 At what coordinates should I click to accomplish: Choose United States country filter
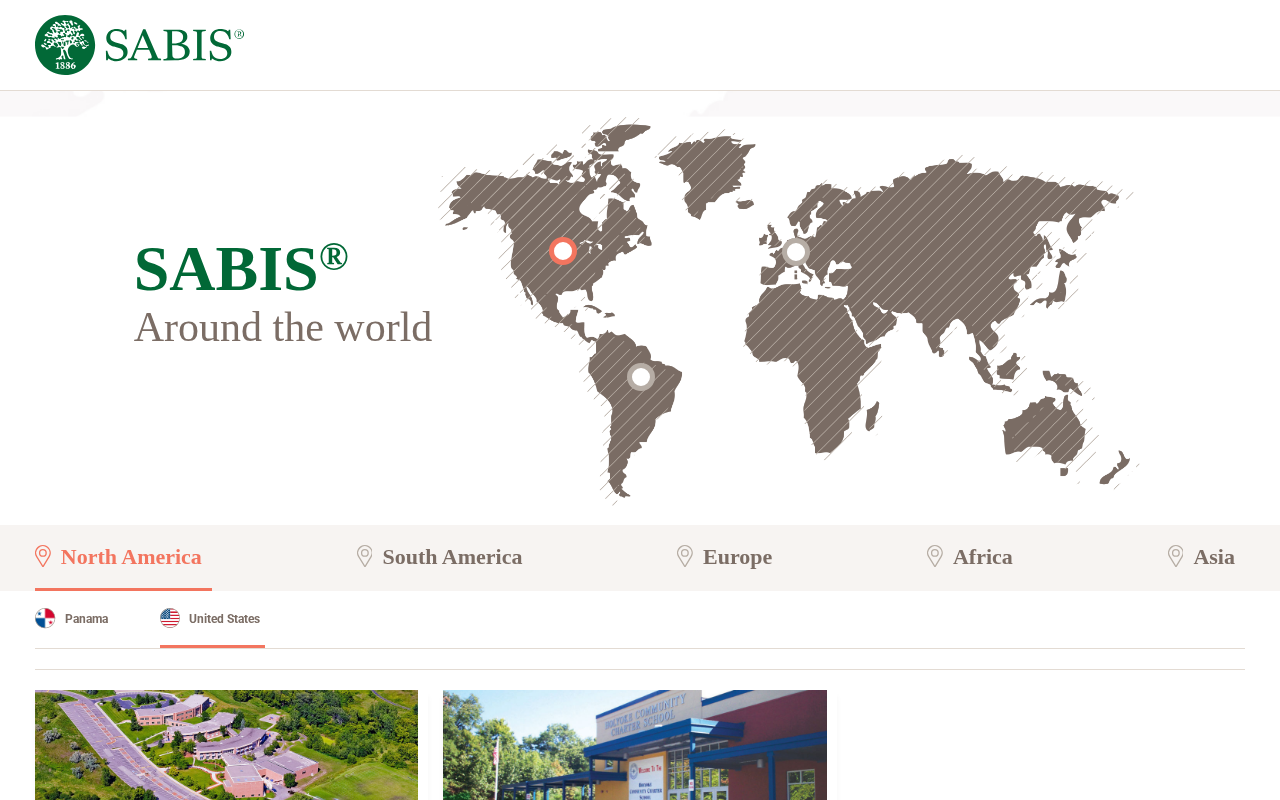click(x=211, y=619)
